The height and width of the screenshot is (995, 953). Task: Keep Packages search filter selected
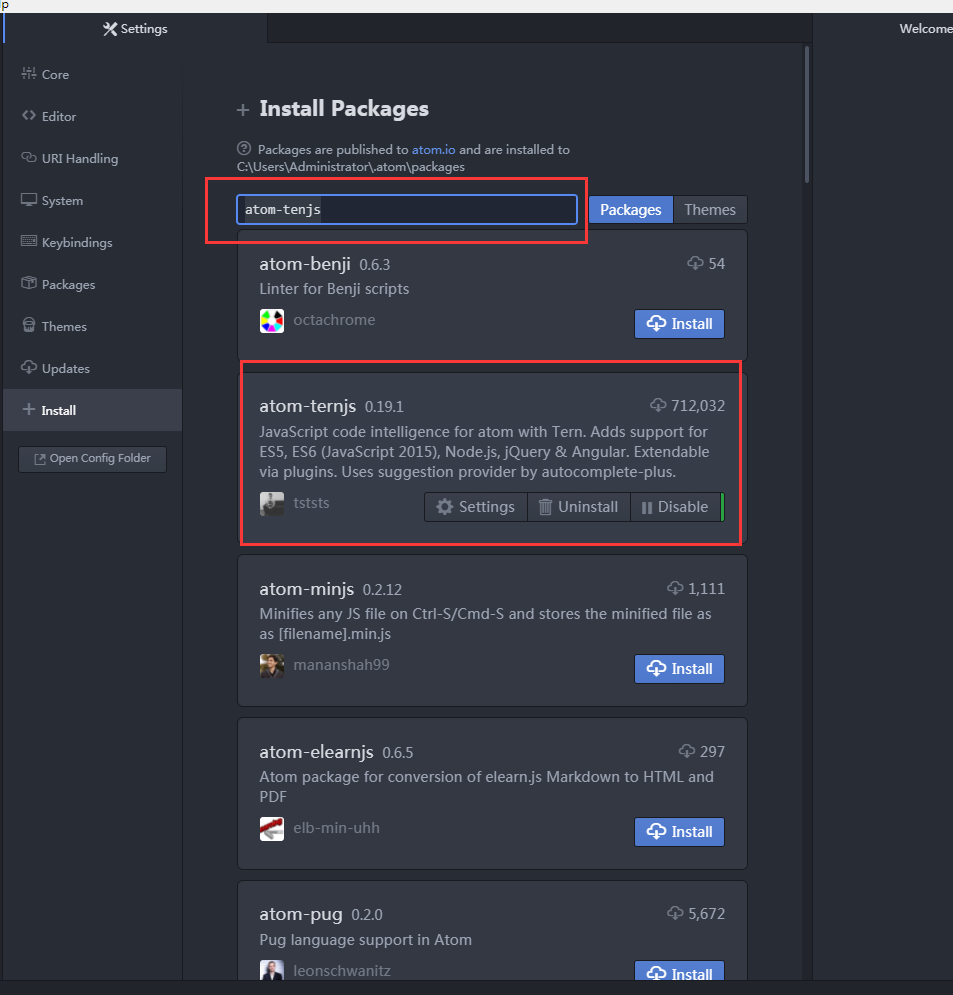point(630,209)
